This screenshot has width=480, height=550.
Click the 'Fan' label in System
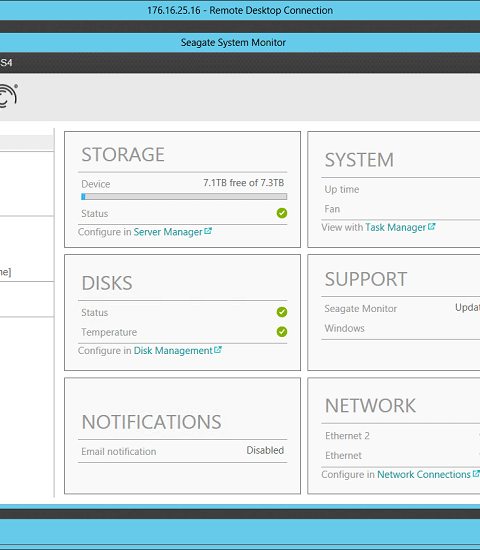pos(332,209)
